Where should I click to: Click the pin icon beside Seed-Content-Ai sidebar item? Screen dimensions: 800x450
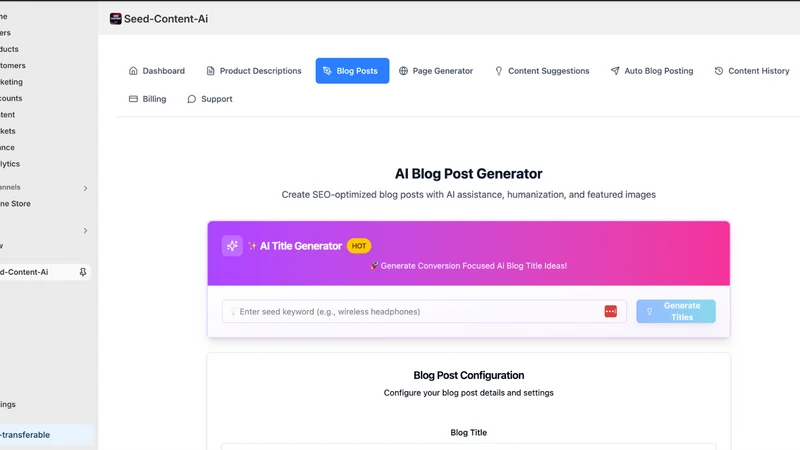click(x=83, y=272)
